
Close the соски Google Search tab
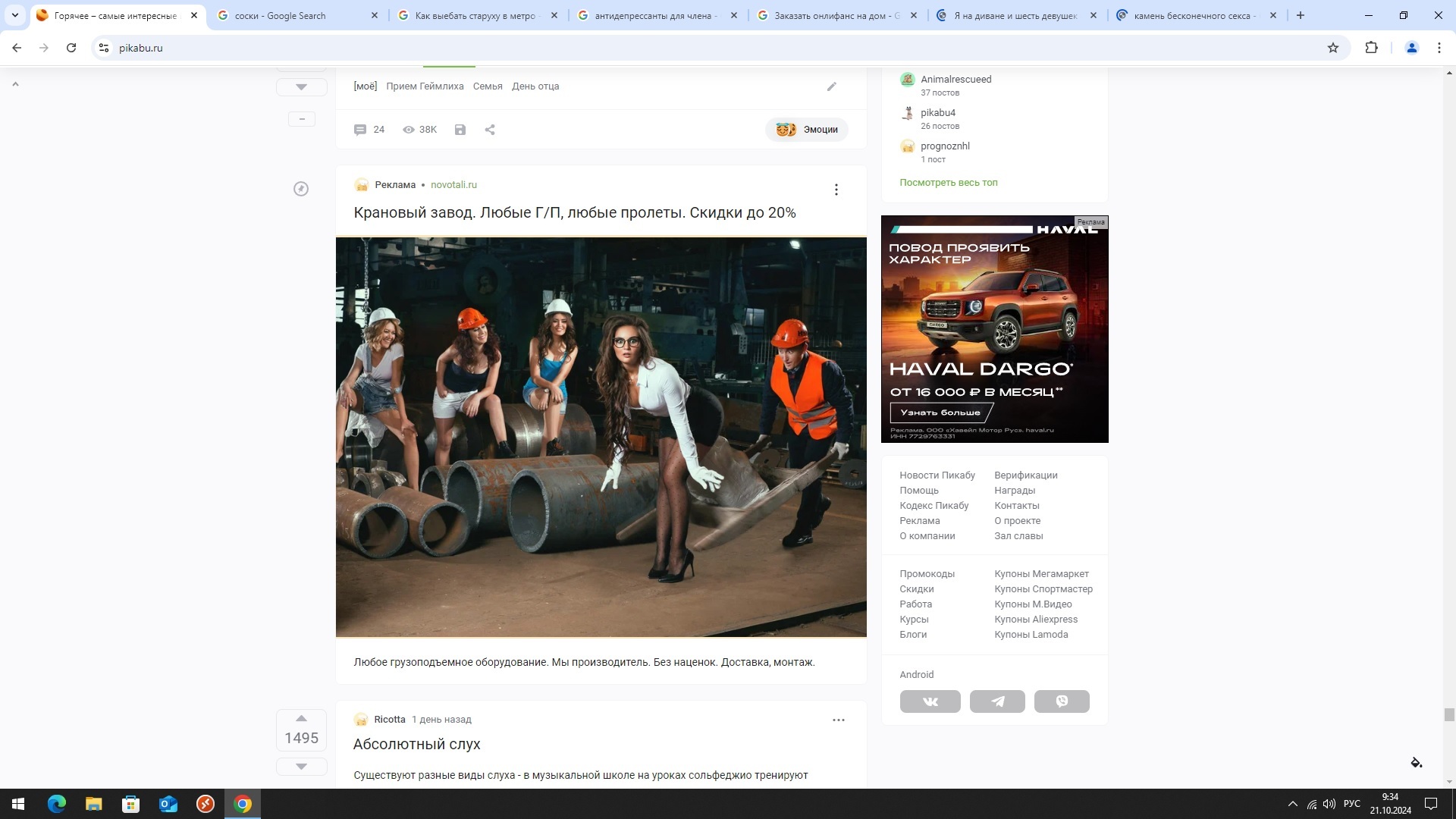(x=375, y=15)
